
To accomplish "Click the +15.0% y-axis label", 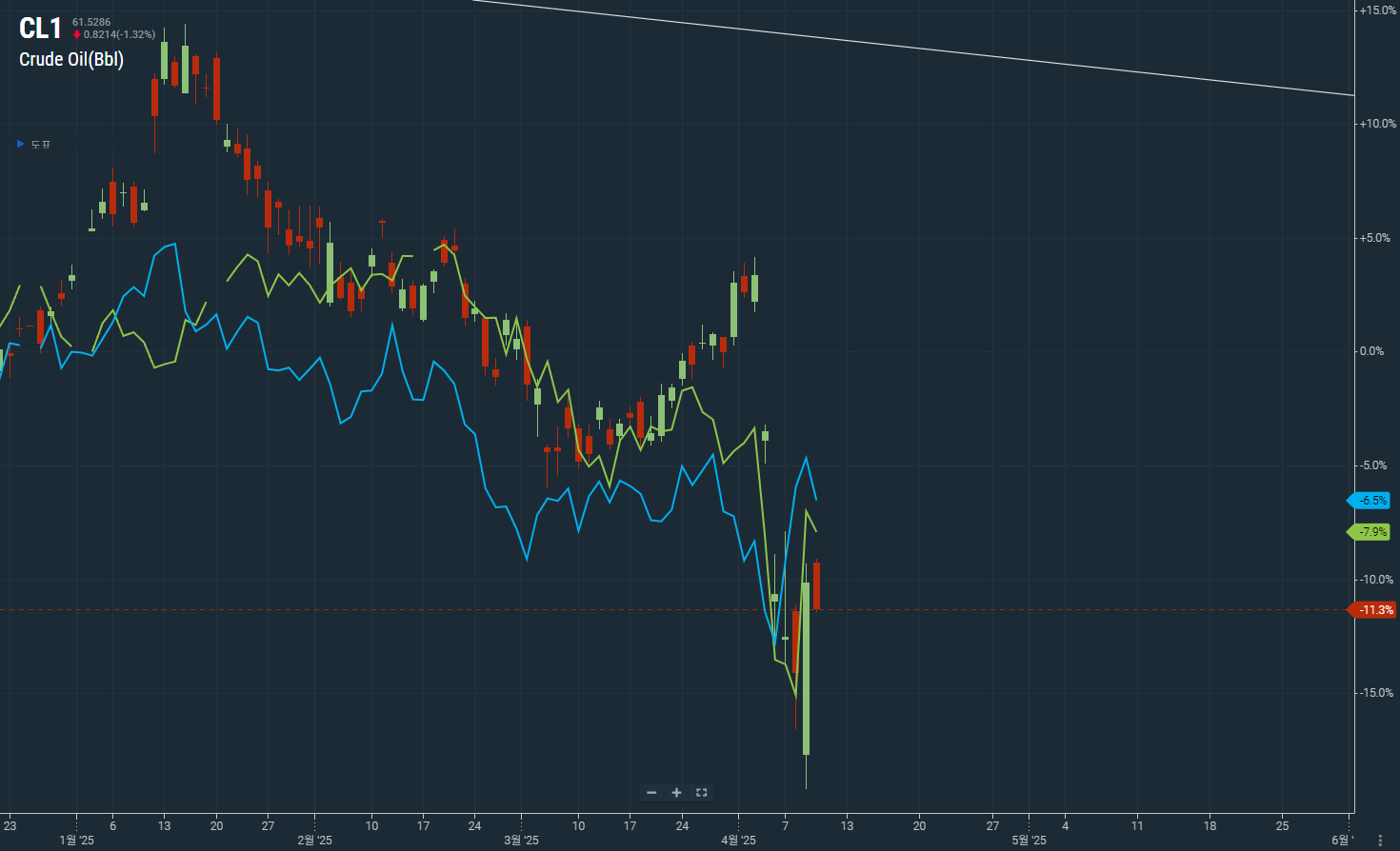I will [x=1376, y=10].
